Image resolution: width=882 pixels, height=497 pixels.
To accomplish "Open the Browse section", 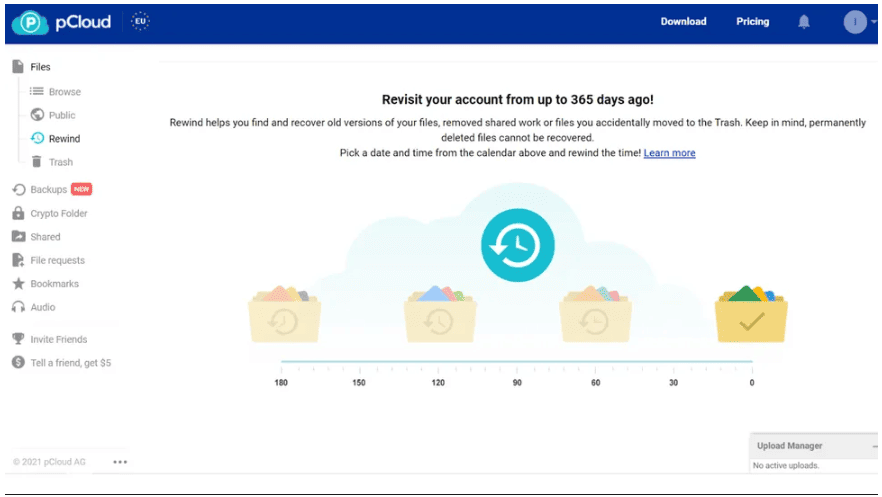I will pos(65,92).
